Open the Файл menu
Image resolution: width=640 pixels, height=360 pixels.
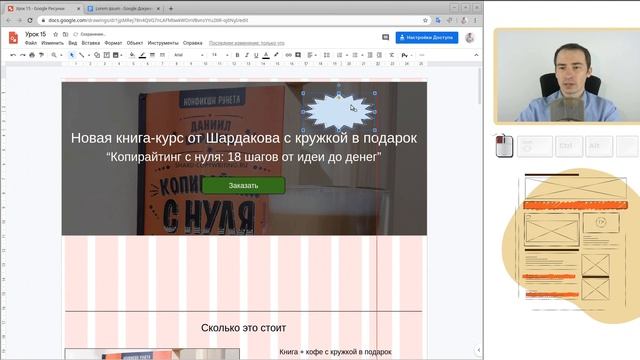31,43
